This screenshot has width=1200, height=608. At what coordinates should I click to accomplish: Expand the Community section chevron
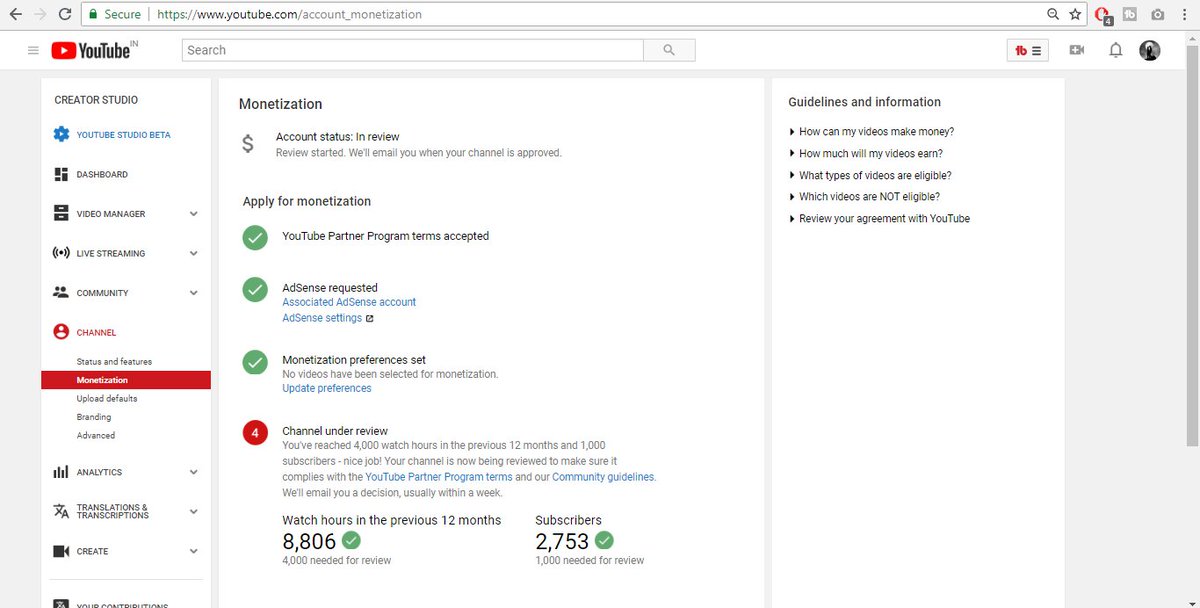coord(194,293)
